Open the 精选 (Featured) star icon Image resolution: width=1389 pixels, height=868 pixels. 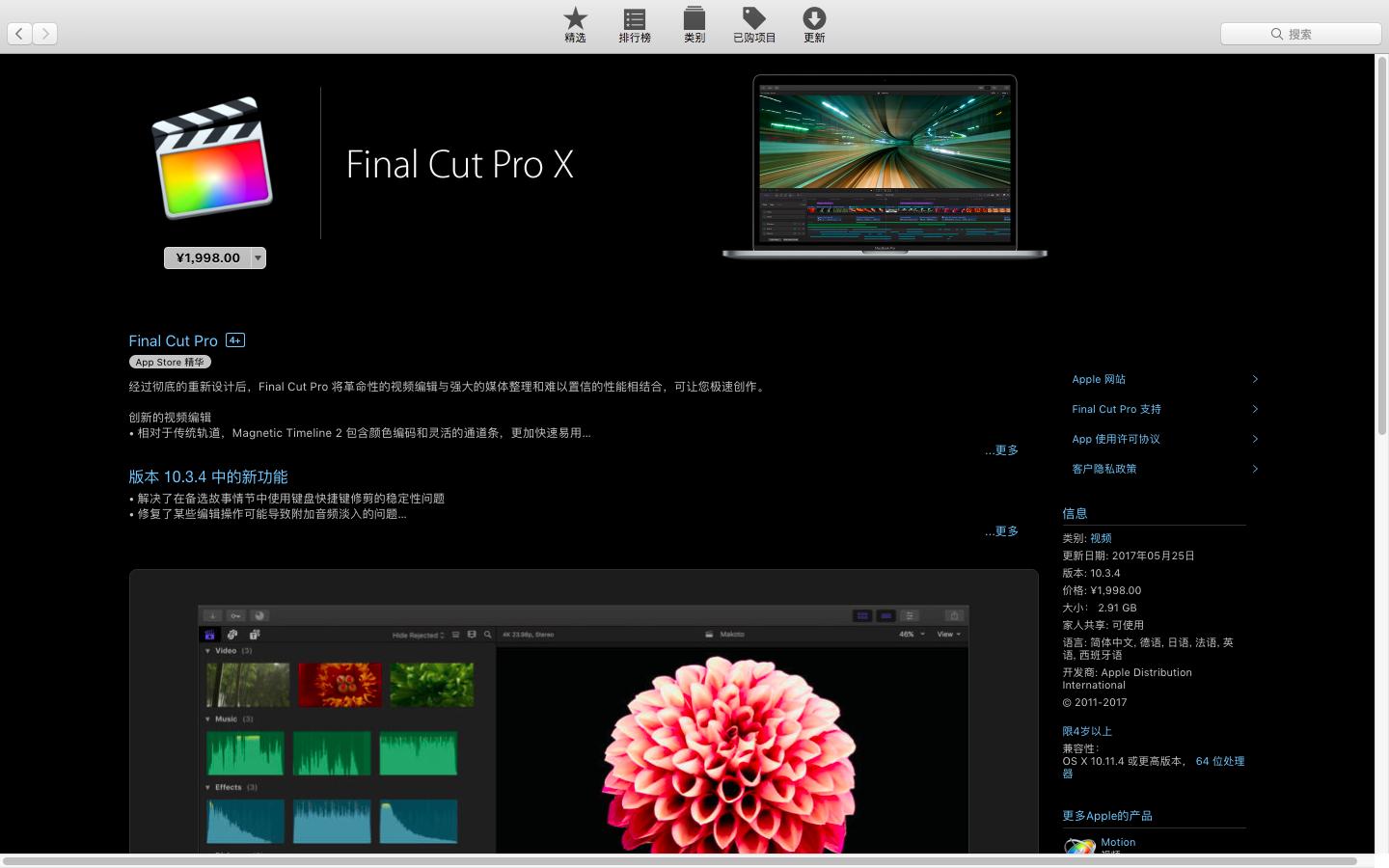tap(575, 19)
